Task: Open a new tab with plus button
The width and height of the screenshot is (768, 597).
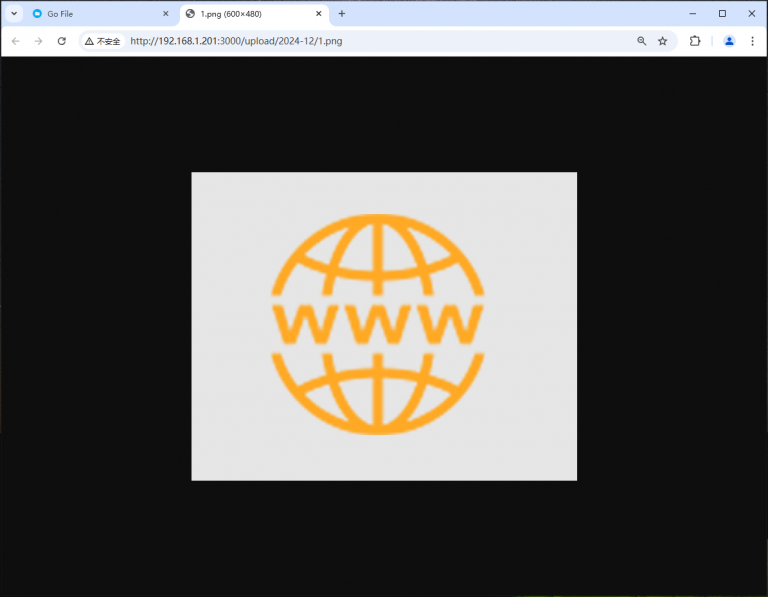Action: (x=342, y=14)
